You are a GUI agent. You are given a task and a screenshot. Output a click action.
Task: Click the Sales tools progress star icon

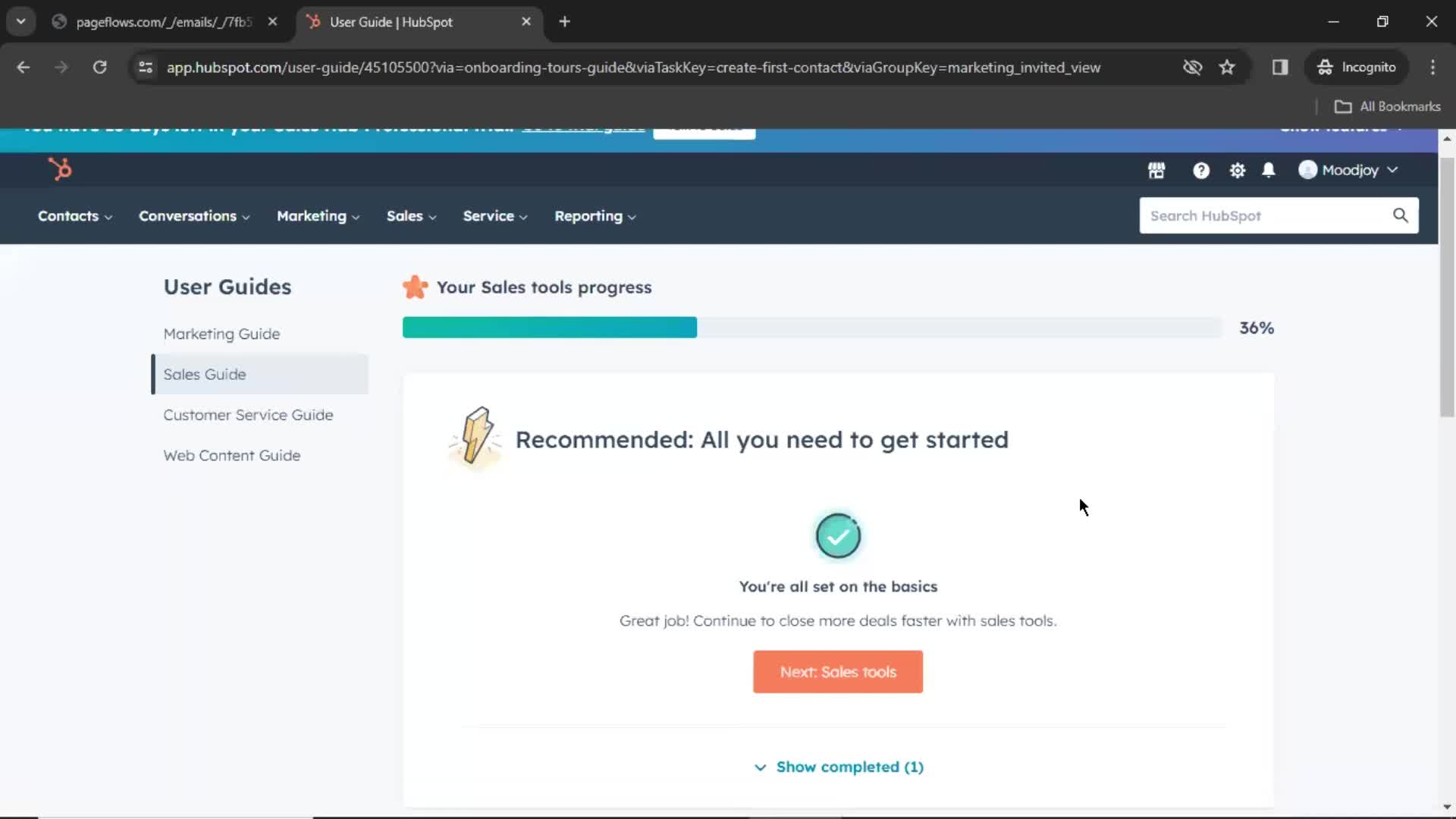[x=415, y=287]
